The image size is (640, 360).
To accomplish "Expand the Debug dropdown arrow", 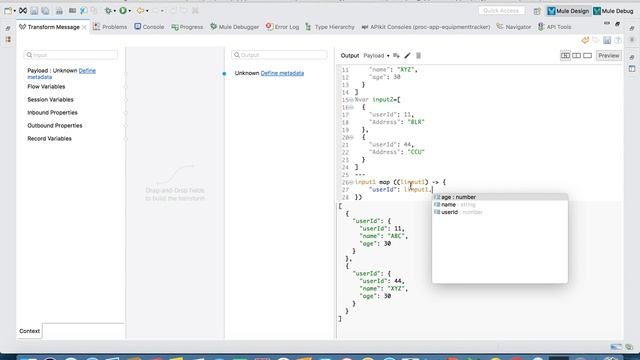I will 115,11.
